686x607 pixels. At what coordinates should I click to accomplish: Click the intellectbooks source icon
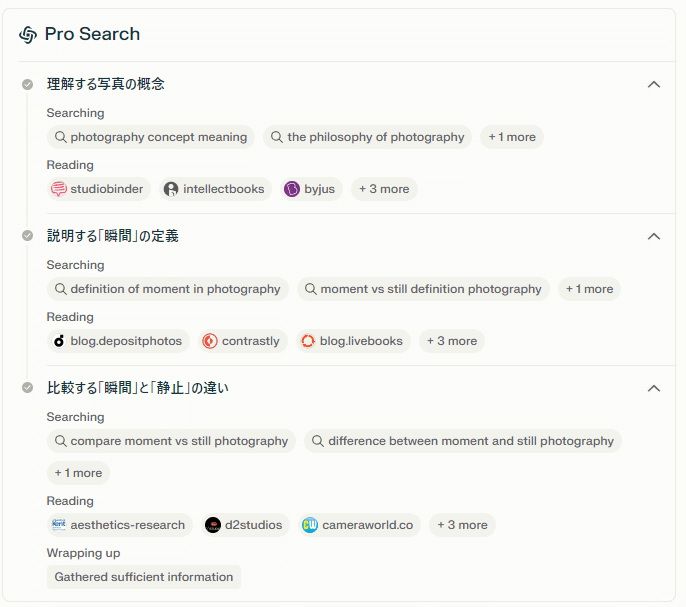171,189
